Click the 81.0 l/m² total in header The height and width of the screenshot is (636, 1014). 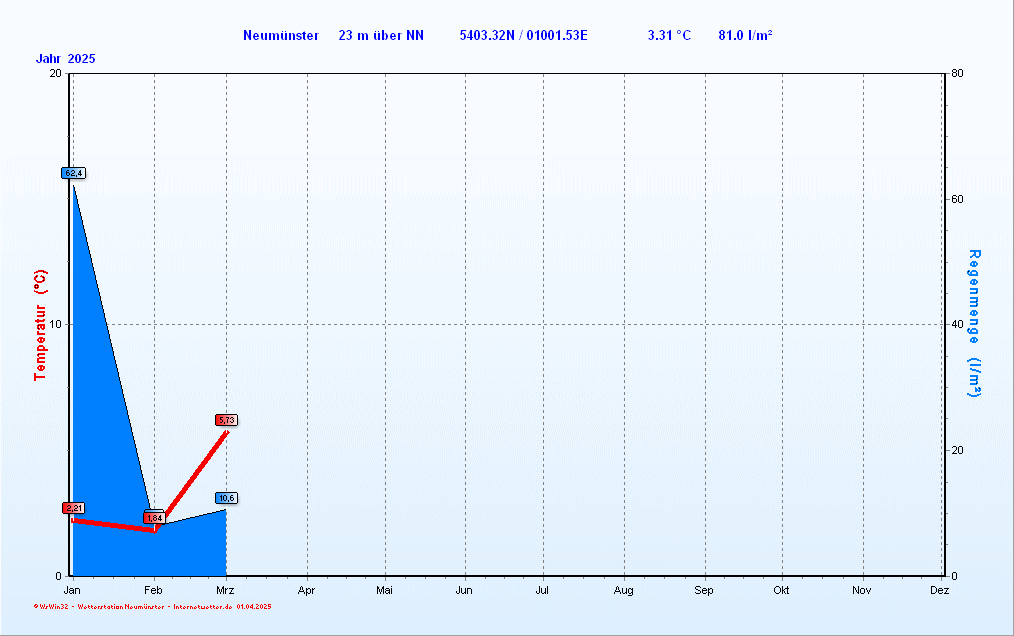click(745, 36)
